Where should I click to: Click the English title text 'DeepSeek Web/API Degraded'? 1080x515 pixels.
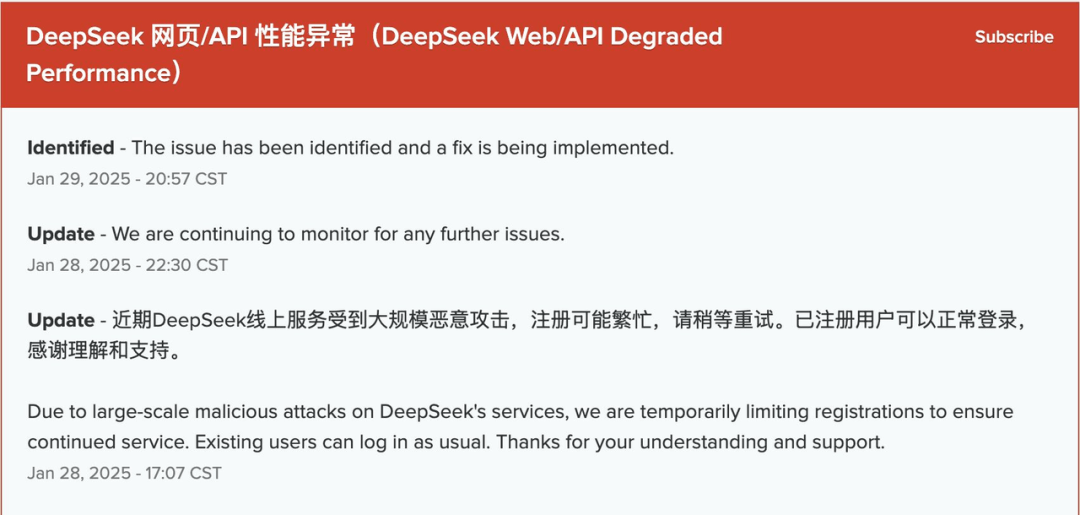coord(552,37)
